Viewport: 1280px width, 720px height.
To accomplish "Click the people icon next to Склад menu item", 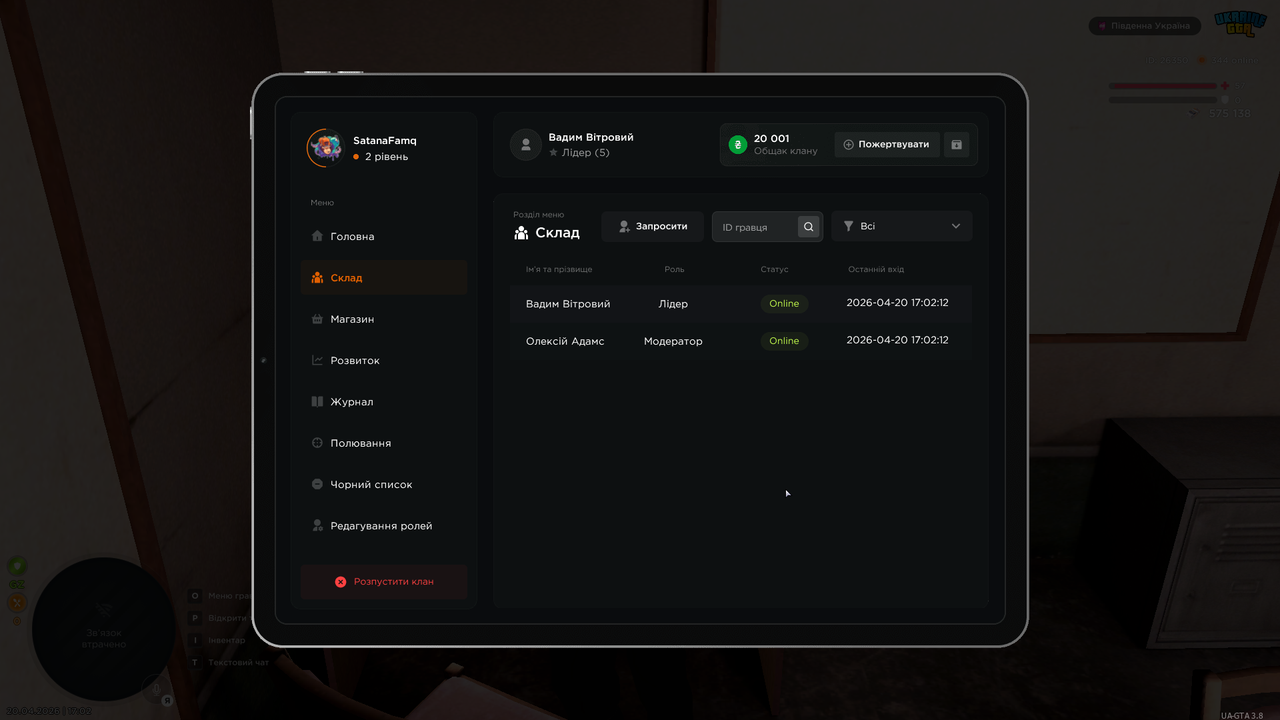I will (x=317, y=278).
